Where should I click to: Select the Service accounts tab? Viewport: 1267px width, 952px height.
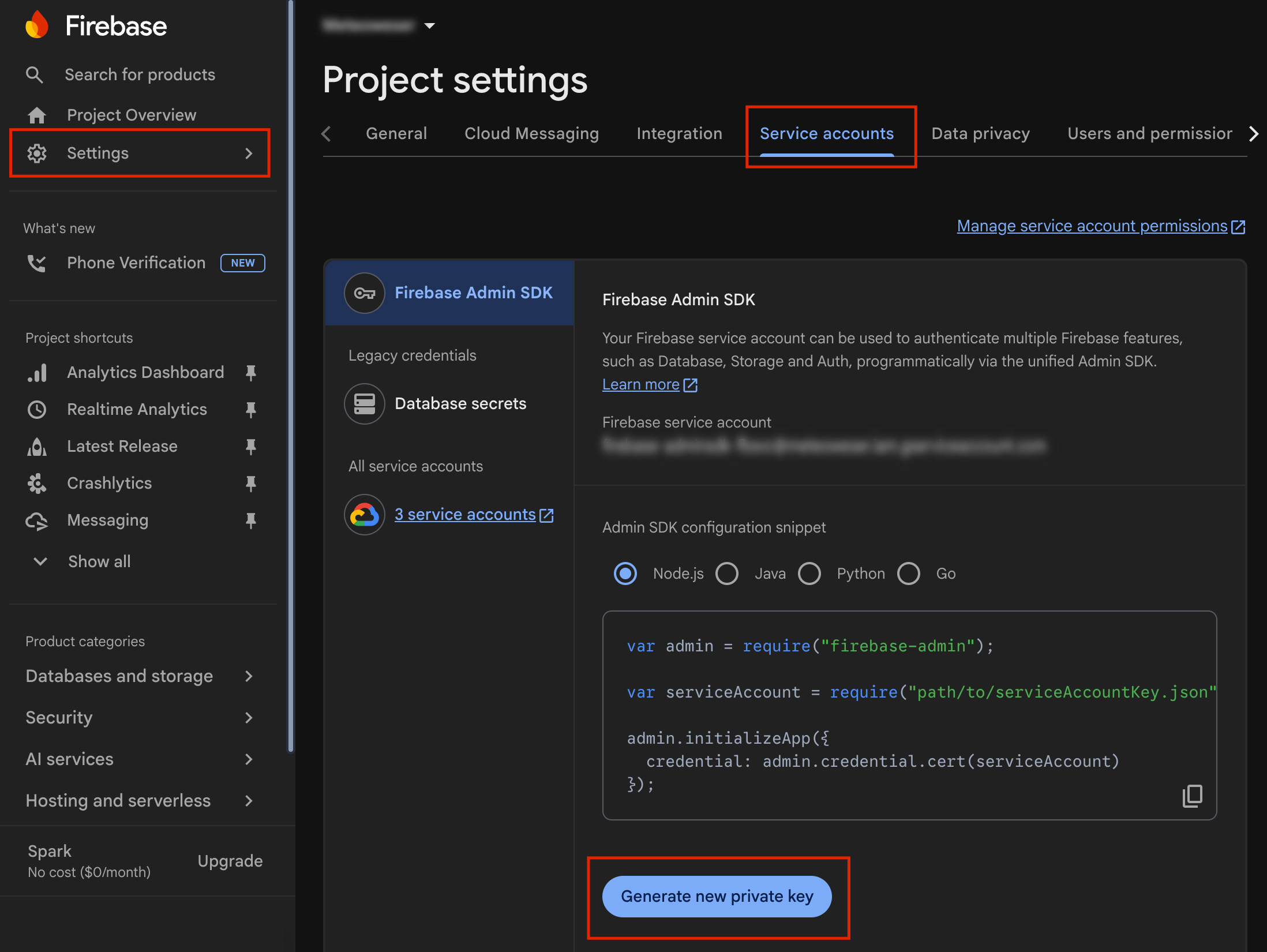click(x=827, y=134)
